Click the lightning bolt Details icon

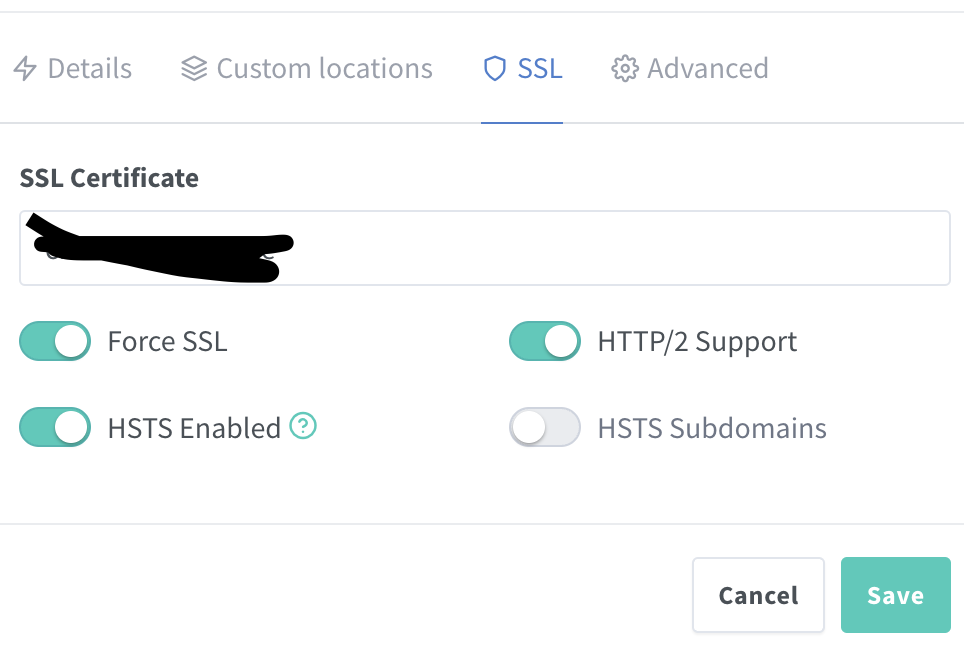pyautogui.click(x=25, y=68)
